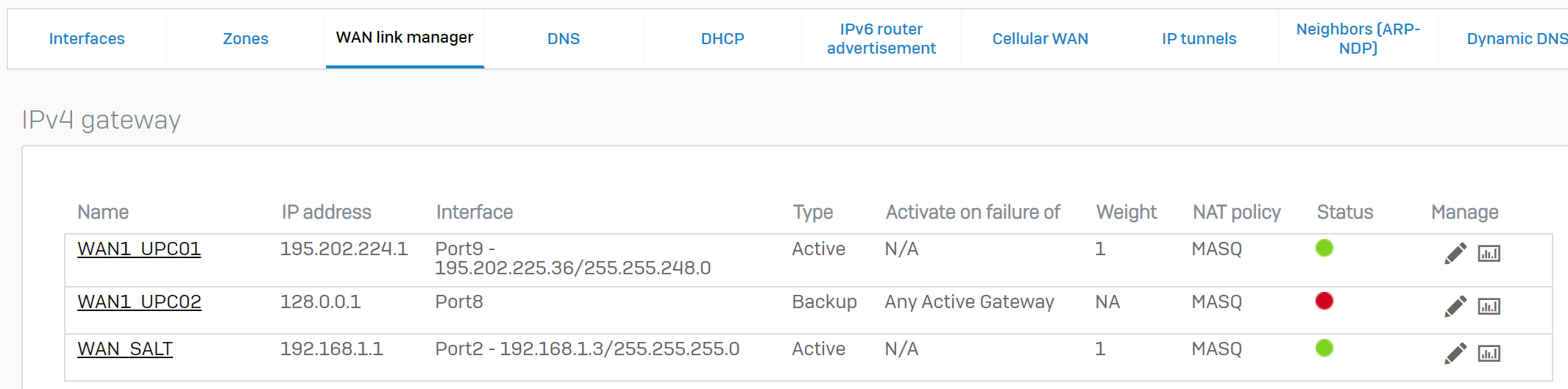1568x389 pixels.
Task: Open the Cellular WAN tab
Action: [1040, 39]
